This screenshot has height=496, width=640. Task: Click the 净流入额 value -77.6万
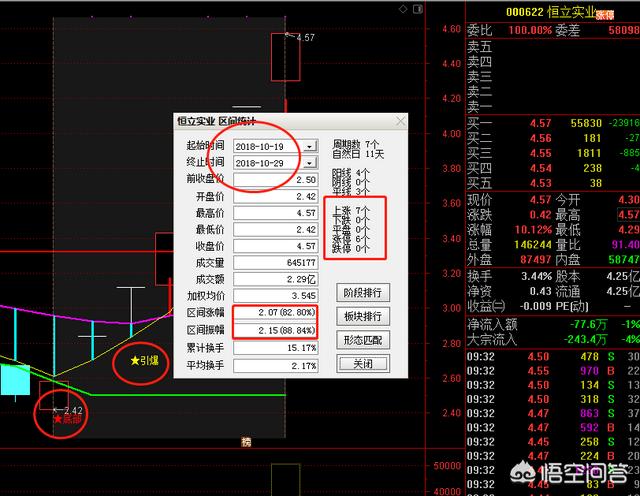[588, 325]
